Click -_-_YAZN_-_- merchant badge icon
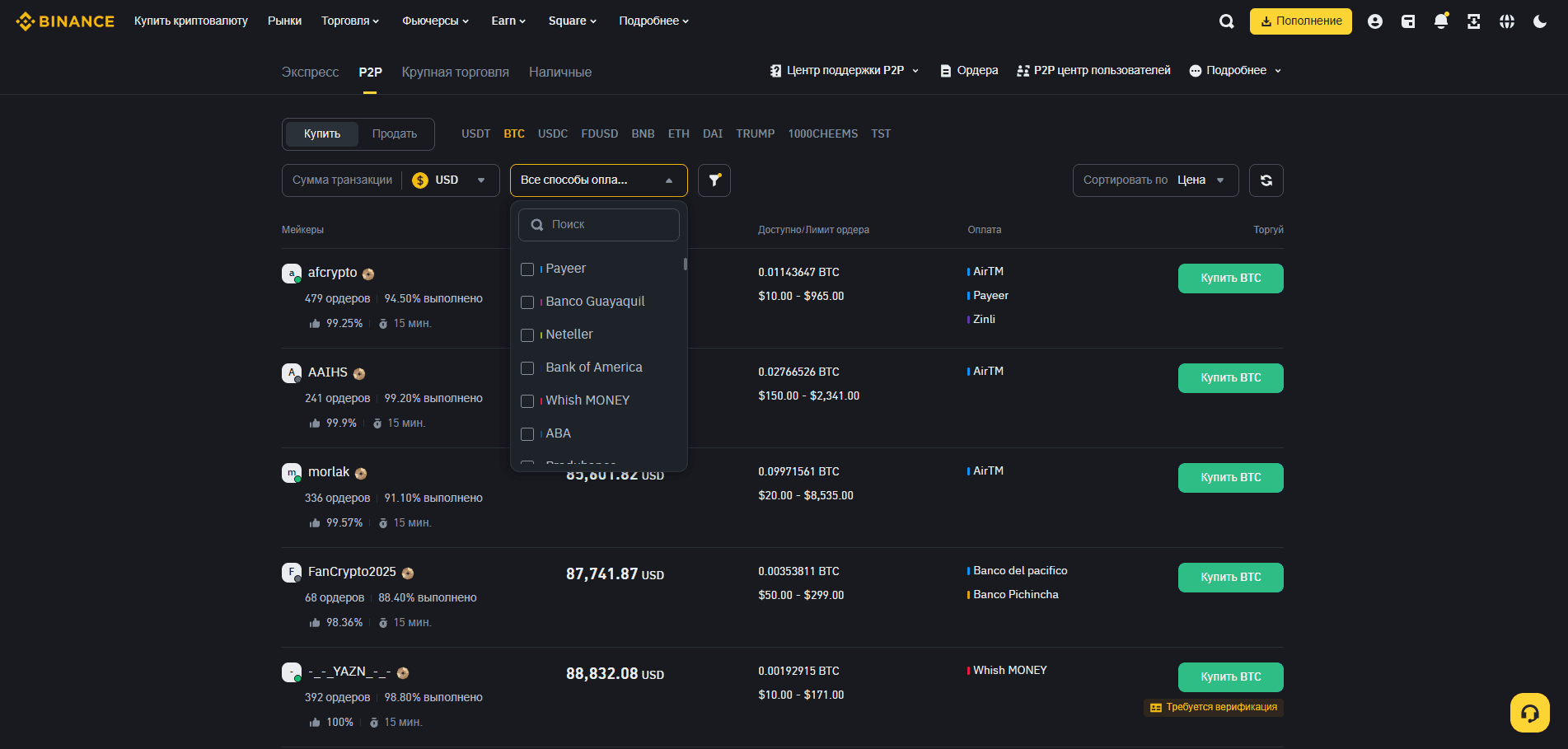The width and height of the screenshot is (1568, 749). pos(402,673)
